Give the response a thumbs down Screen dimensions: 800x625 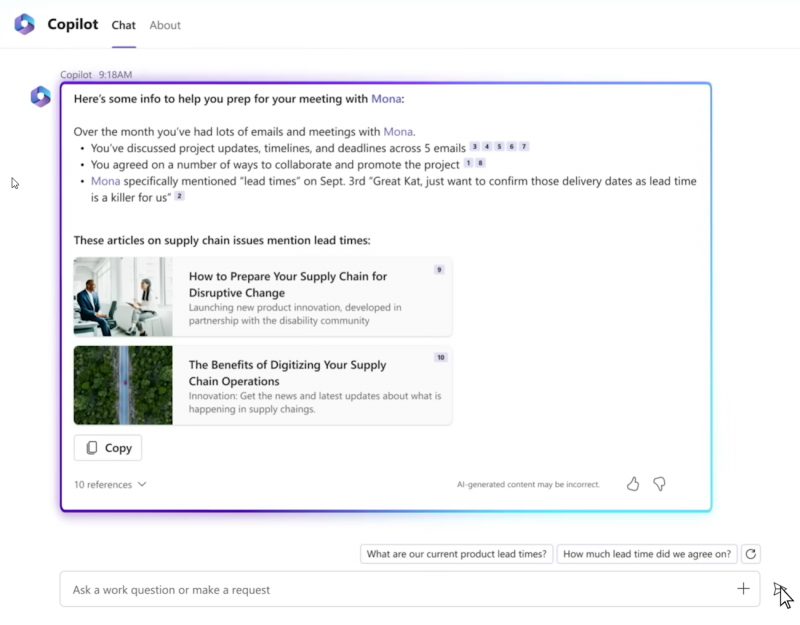coord(659,483)
